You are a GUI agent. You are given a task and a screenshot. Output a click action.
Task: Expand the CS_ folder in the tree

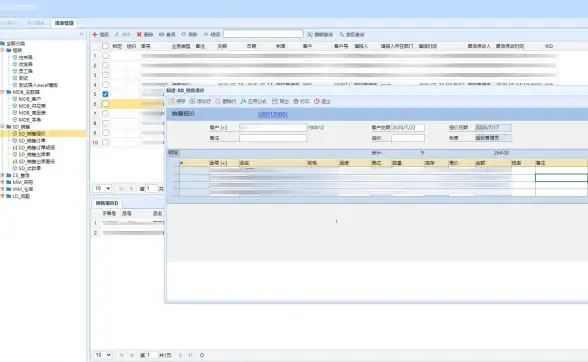point(3,175)
